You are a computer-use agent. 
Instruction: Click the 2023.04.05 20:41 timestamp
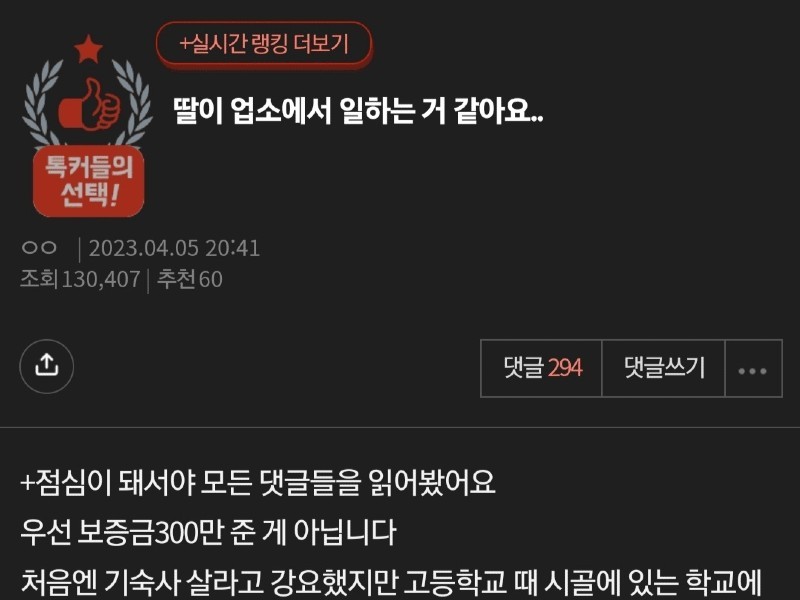point(174,248)
